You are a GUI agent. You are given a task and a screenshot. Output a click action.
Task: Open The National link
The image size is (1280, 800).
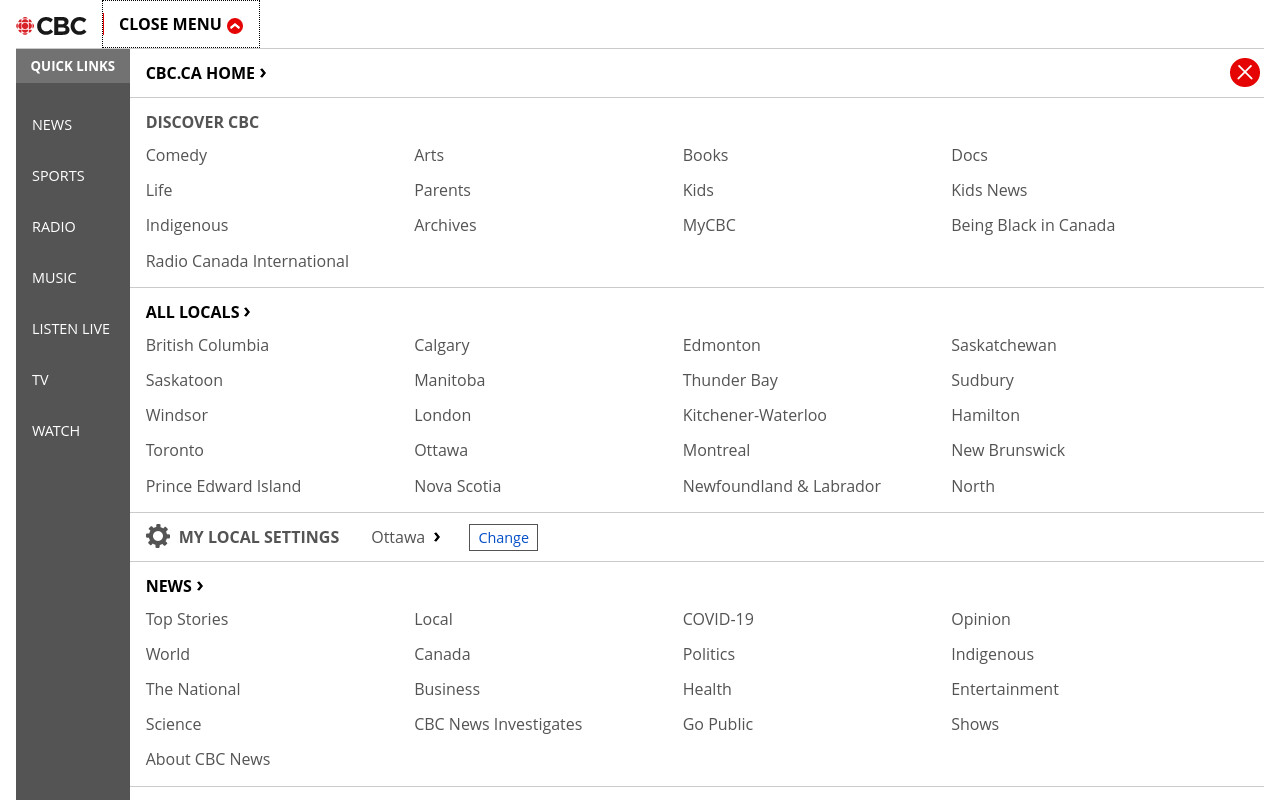tap(193, 689)
